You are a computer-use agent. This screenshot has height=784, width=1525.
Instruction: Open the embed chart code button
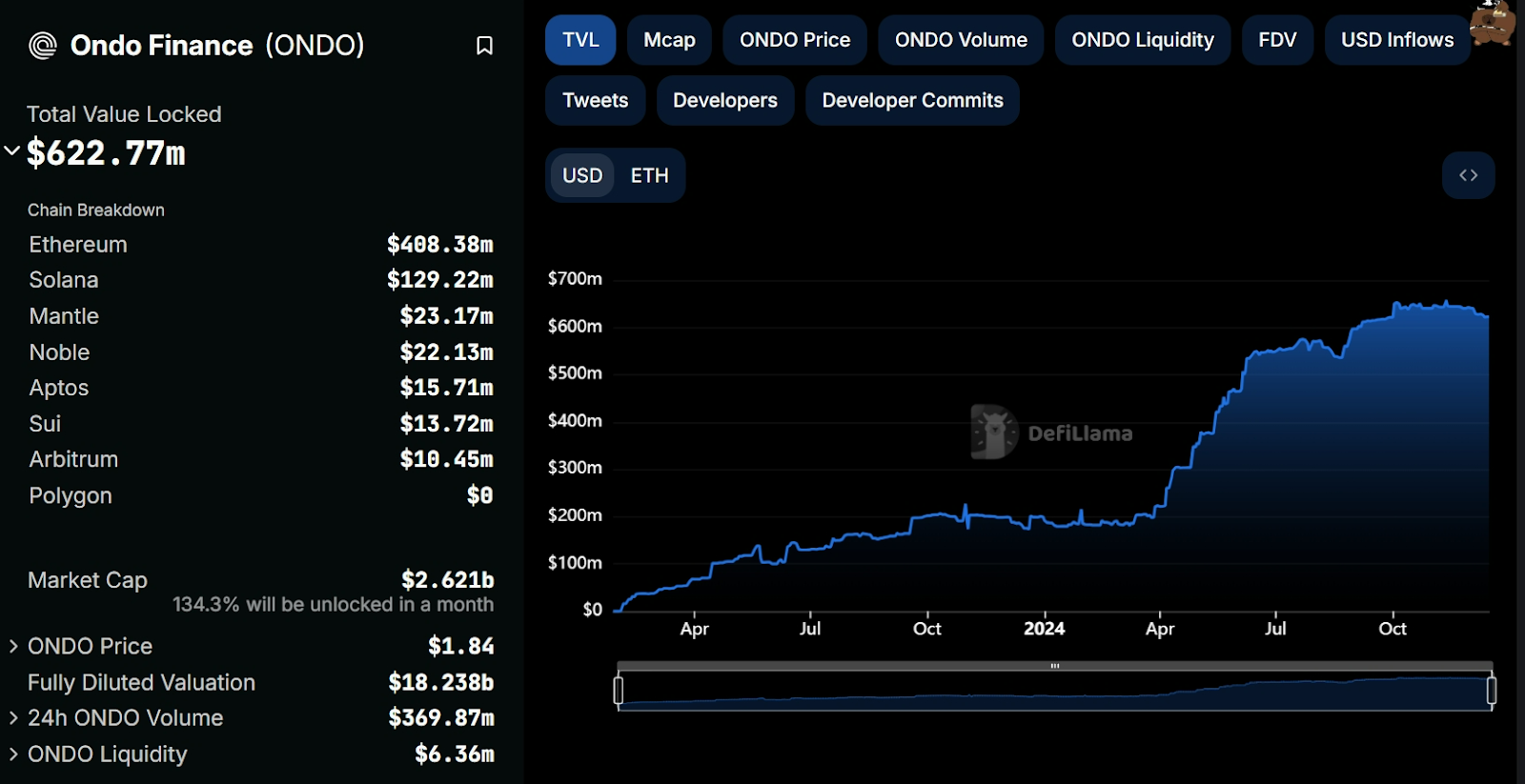pos(1468,175)
